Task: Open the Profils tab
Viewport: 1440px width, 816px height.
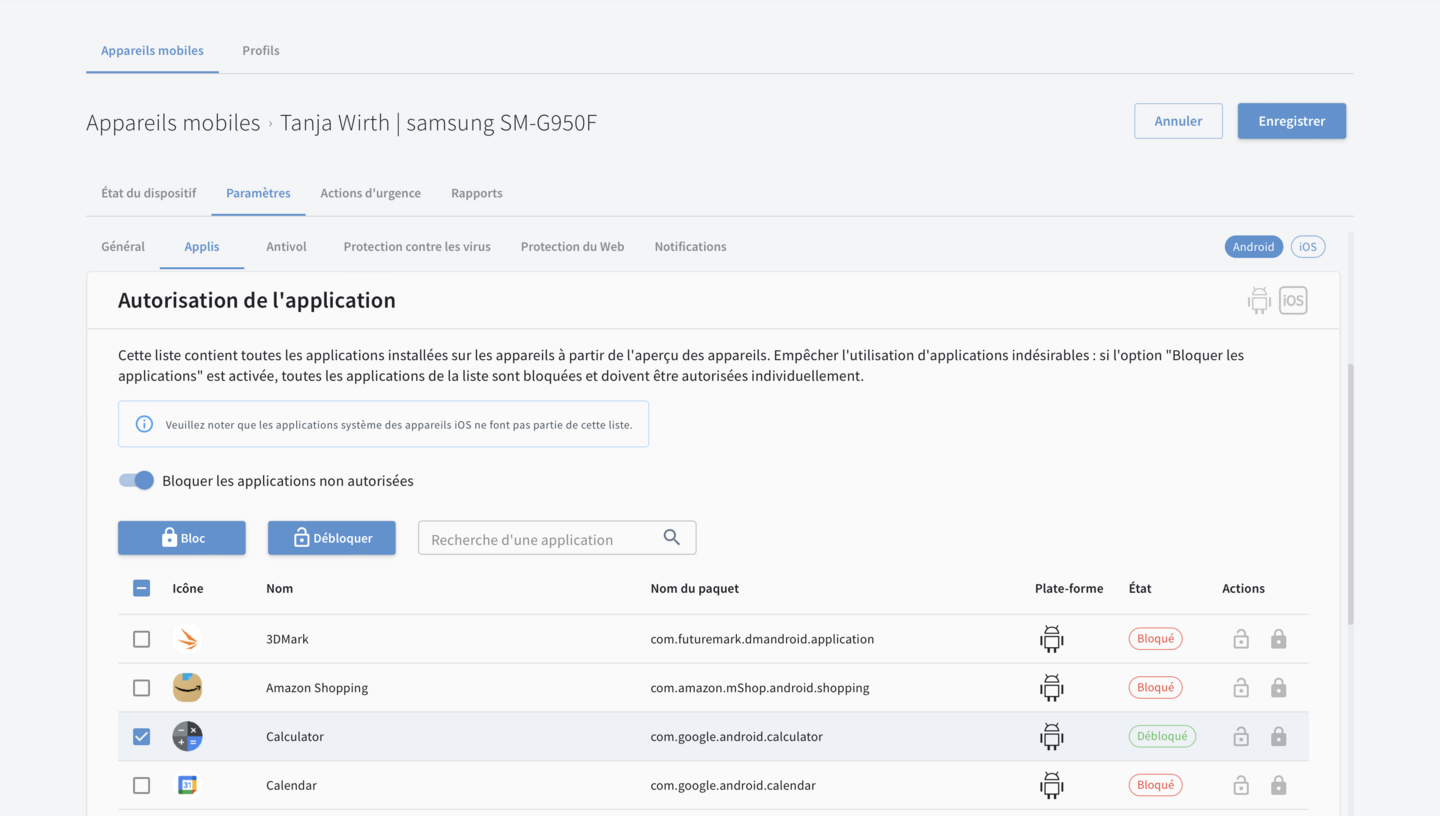Action: [x=260, y=51]
